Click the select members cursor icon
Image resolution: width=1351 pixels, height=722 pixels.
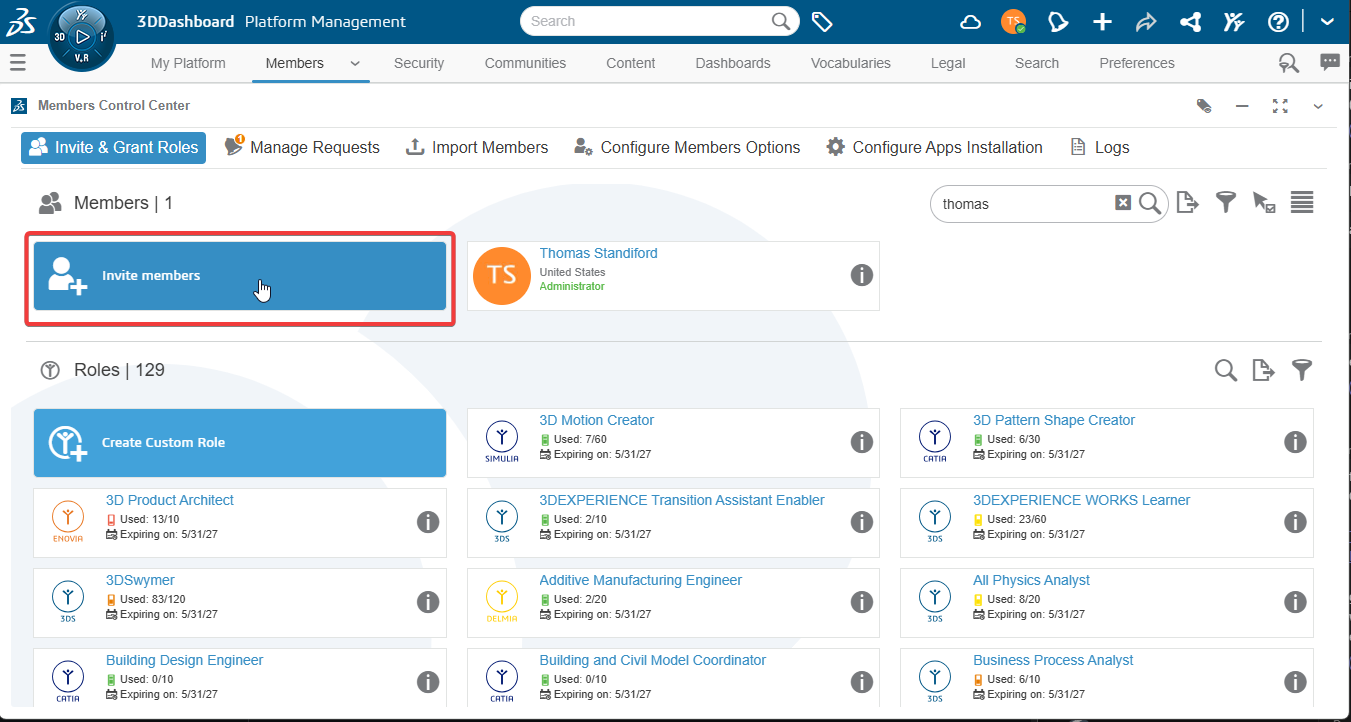tap(1264, 203)
